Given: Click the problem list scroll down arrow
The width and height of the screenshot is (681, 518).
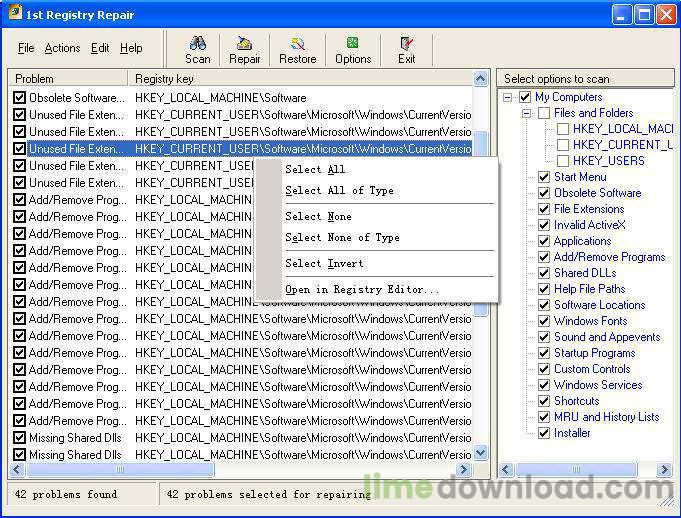Looking at the screenshot, I should point(480,454).
